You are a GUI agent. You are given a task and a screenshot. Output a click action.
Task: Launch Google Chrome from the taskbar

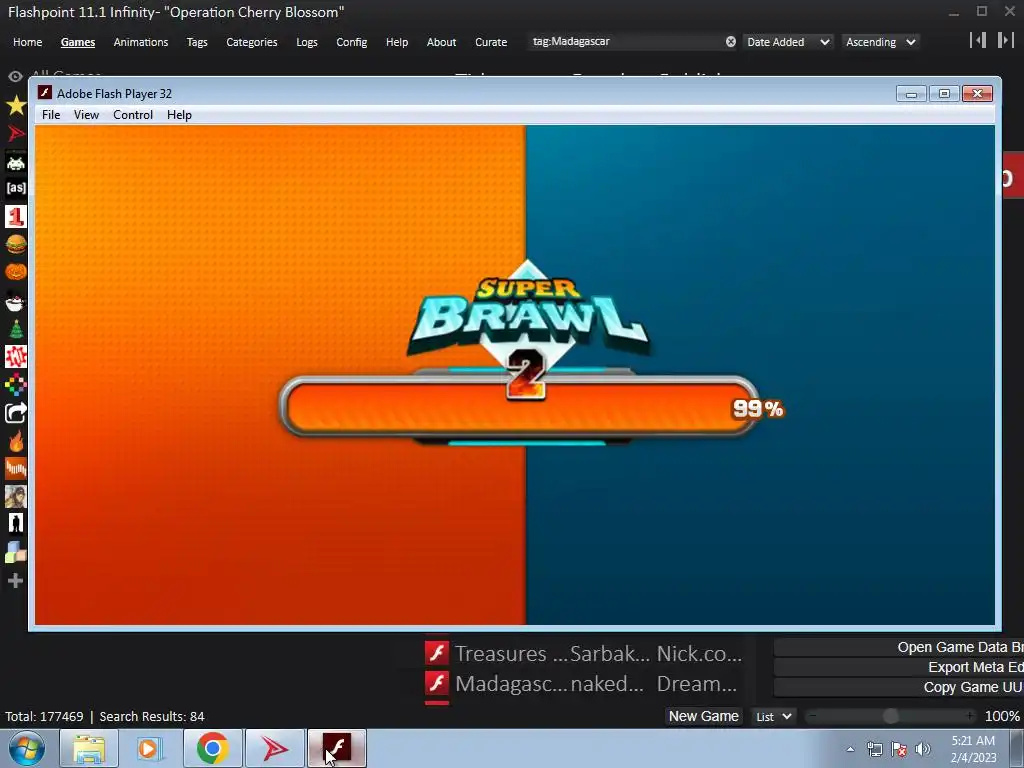click(x=212, y=748)
